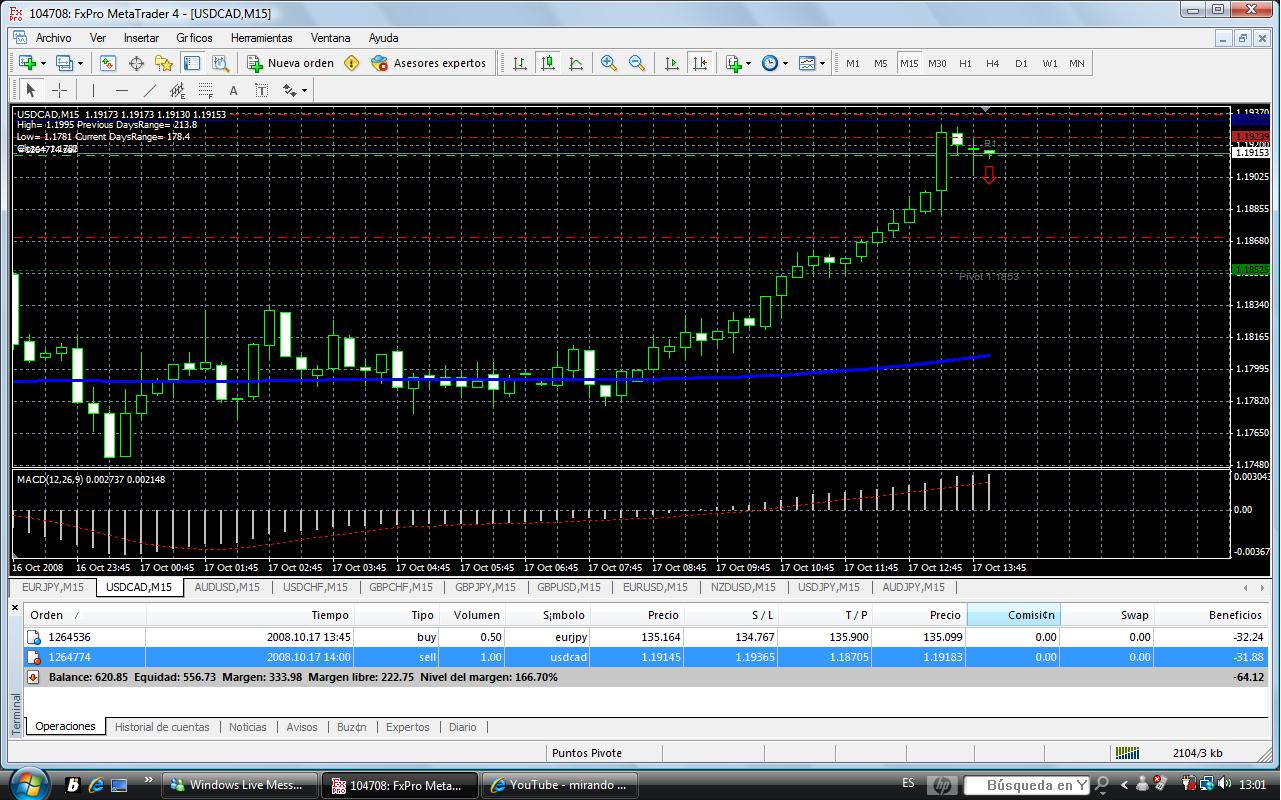Click the Asesores expertos button
Screen dimensions: 1281x800
(x=428, y=63)
